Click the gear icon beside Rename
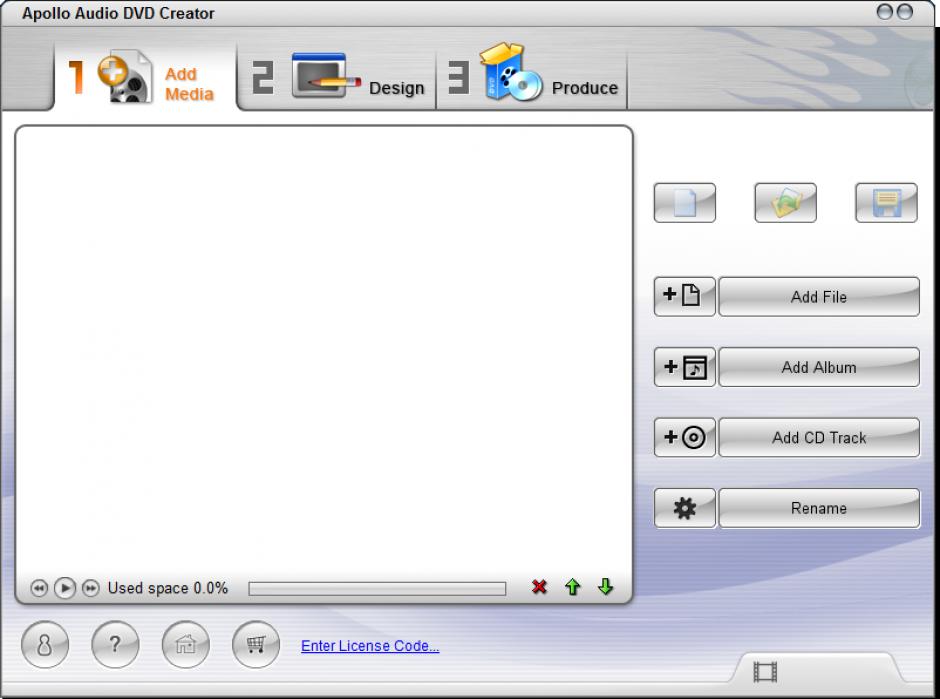The image size is (940, 699). 684,508
